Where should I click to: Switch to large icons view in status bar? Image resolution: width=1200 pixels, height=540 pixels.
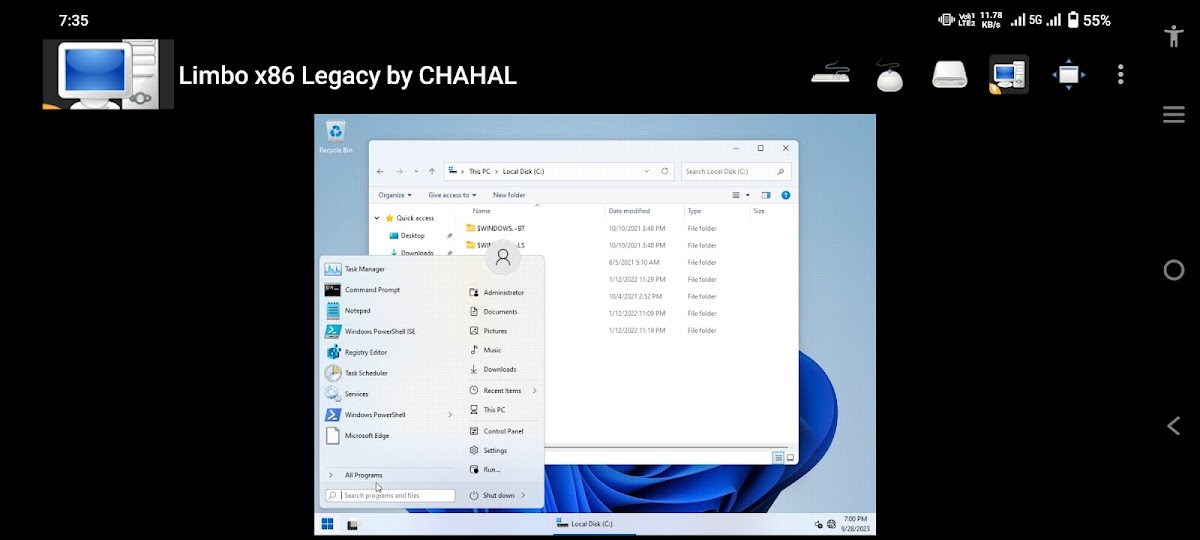[790, 457]
